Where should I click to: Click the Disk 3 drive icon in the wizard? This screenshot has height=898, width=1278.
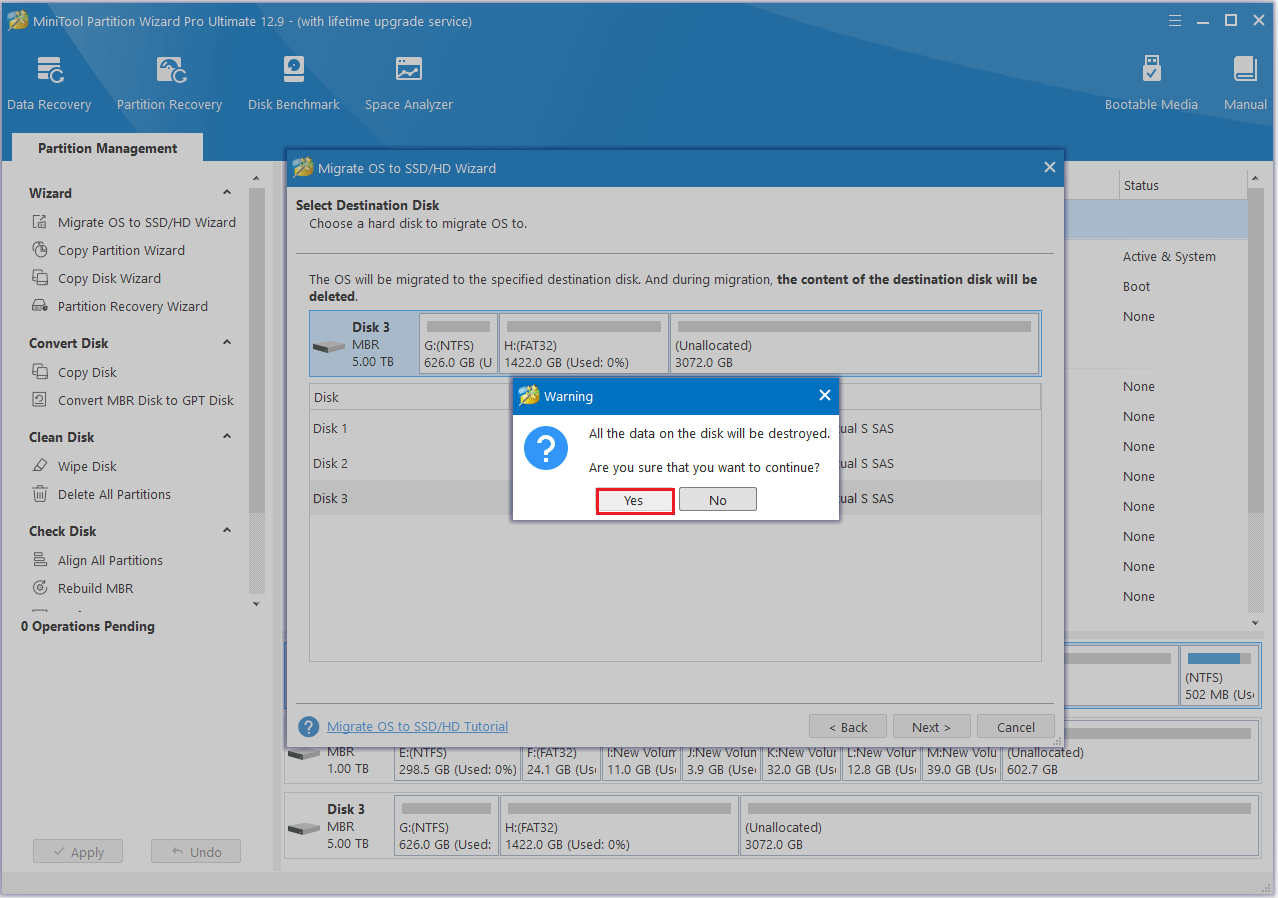click(328, 347)
